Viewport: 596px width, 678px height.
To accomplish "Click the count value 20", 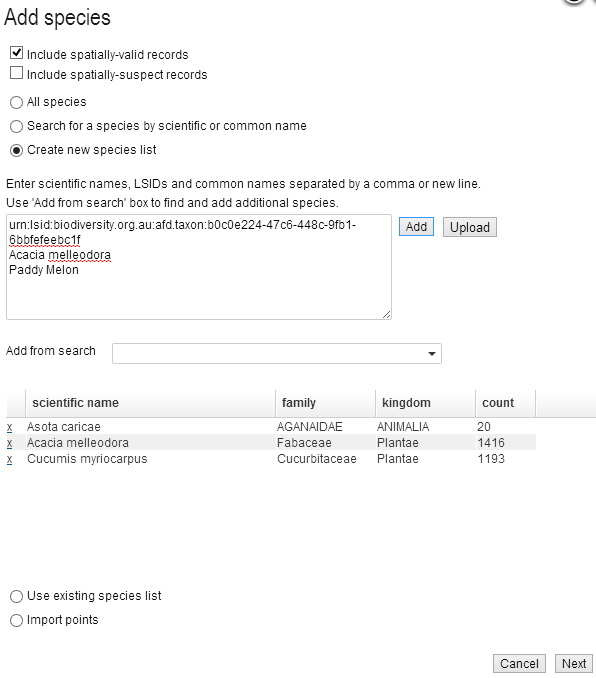I will (x=484, y=427).
